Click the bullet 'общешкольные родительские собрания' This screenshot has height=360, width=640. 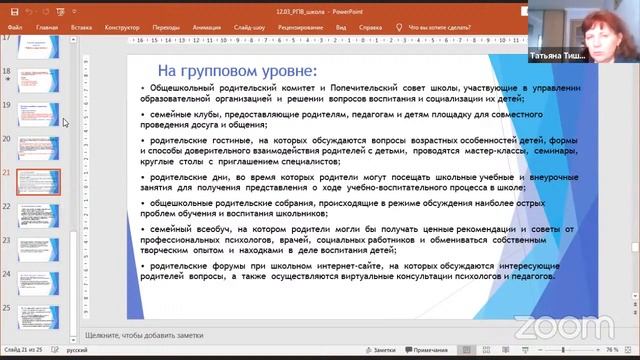(x=343, y=208)
